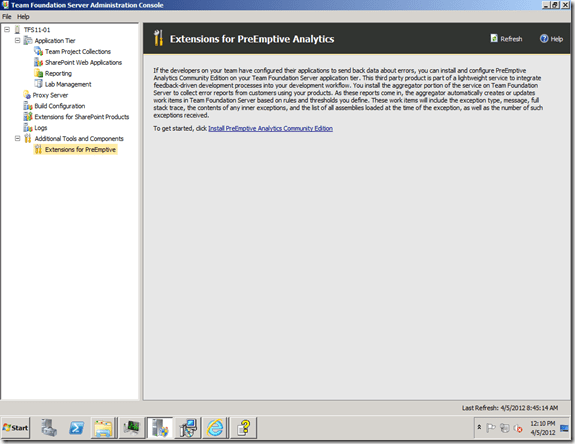The width and height of the screenshot is (575, 444).
Task: Click the Application Tier icon
Action: coord(28,40)
